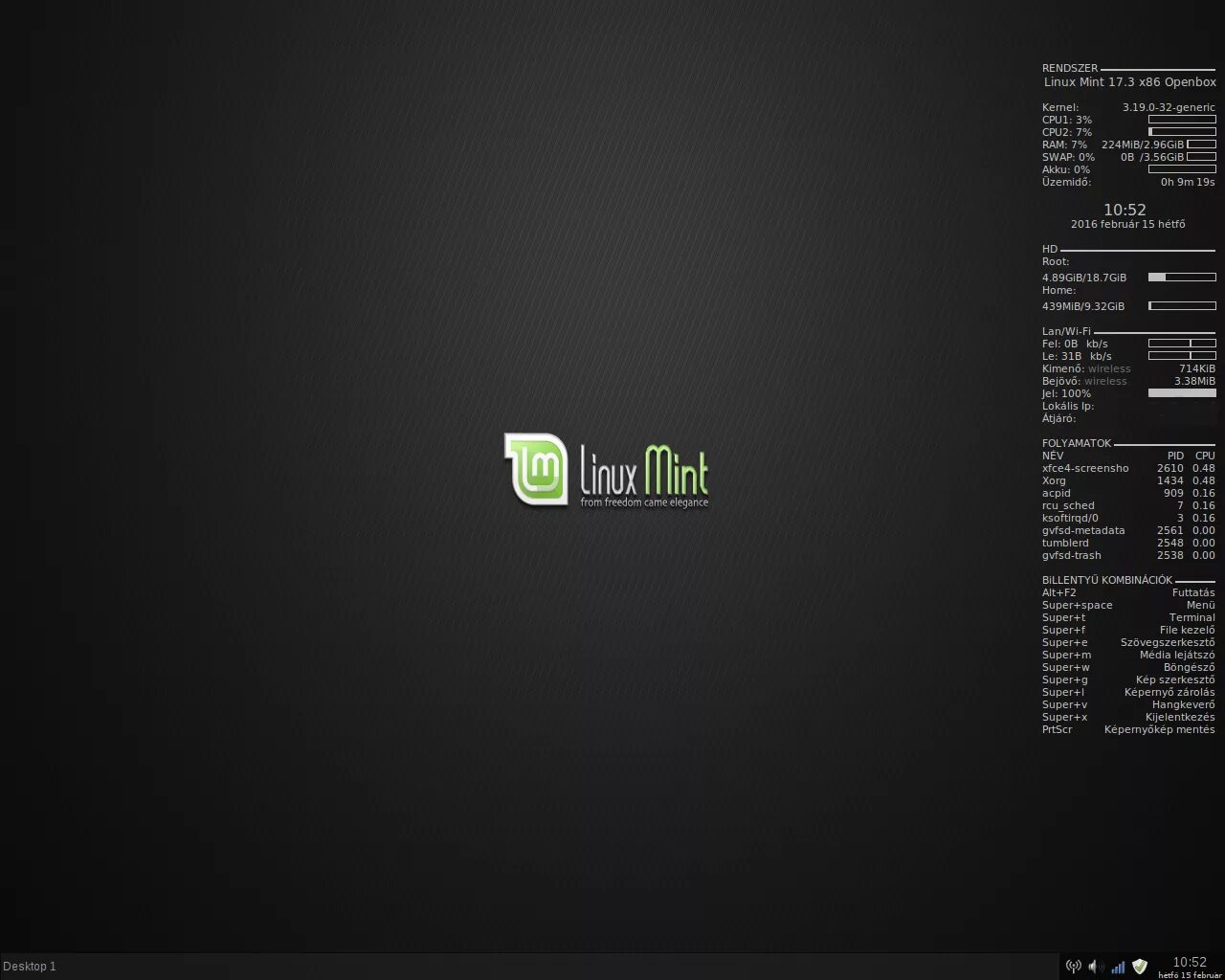
Task: Click the gvfsd-trash process row
Action: [x=1128, y=555]
